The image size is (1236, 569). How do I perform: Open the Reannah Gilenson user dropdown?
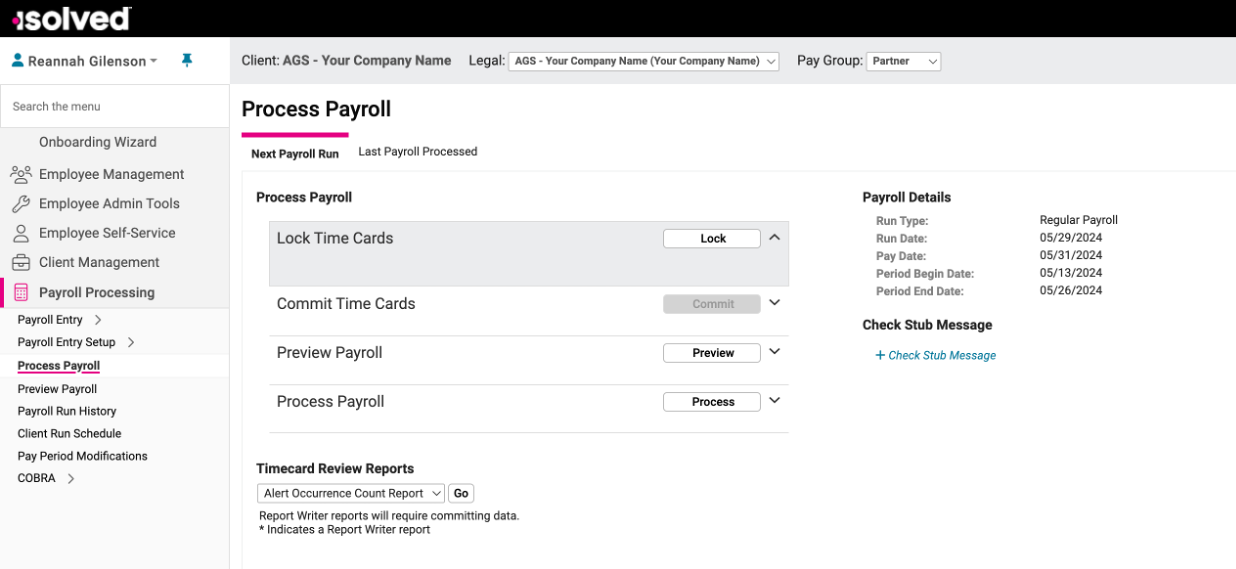tap(92, 61)
